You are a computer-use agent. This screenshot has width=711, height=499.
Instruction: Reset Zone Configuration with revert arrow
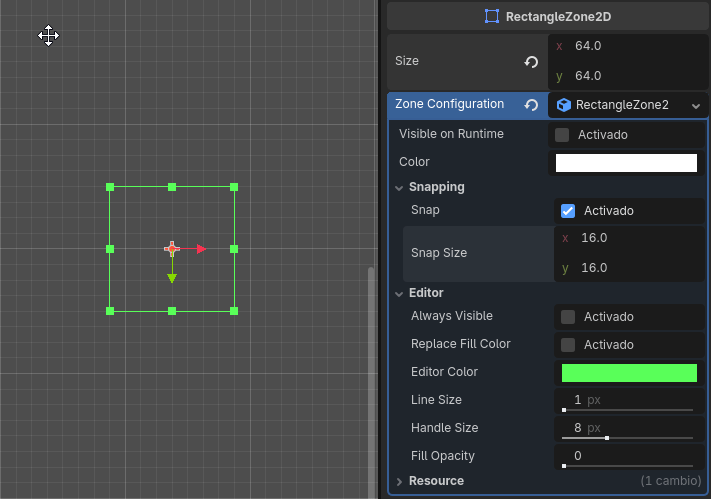[531, 105]
